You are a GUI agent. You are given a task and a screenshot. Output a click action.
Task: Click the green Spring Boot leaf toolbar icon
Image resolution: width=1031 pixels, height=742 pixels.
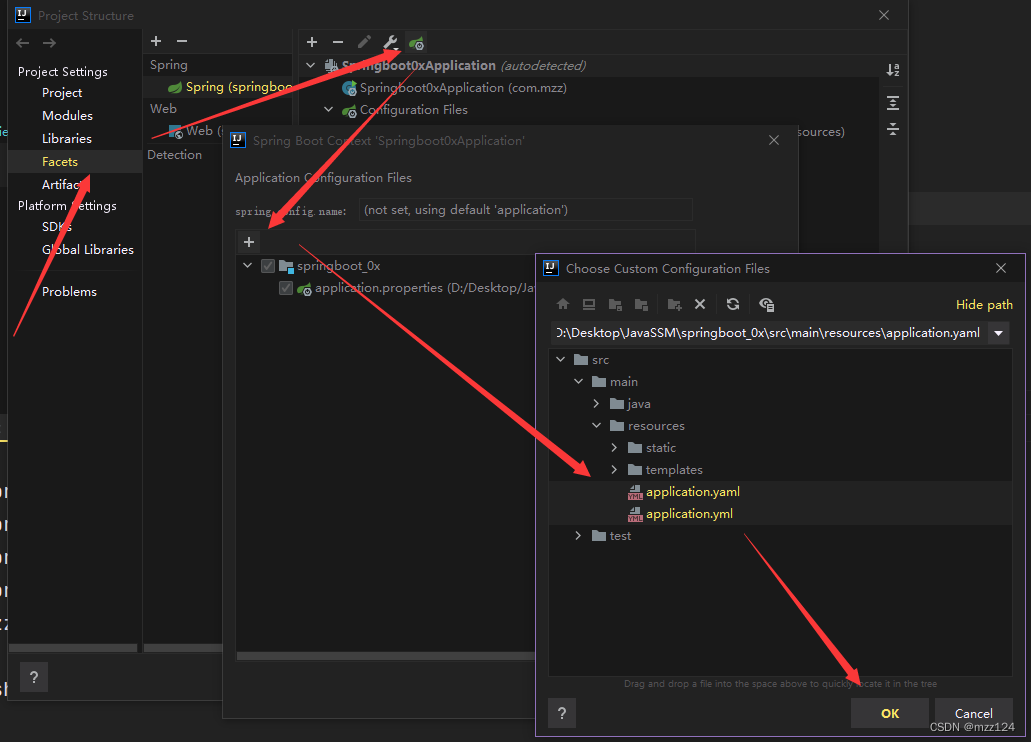click(416, 43)
